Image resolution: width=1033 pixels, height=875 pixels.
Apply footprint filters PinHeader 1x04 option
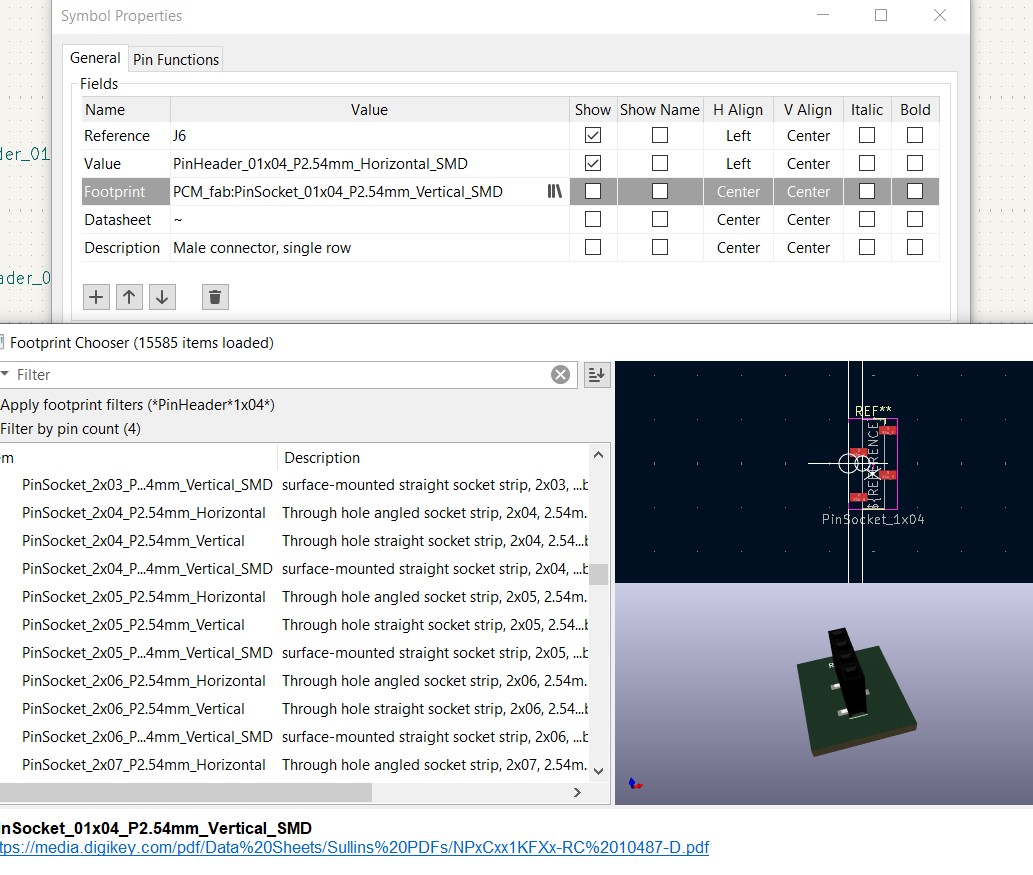pyautogui.click(x=138, y=405)
